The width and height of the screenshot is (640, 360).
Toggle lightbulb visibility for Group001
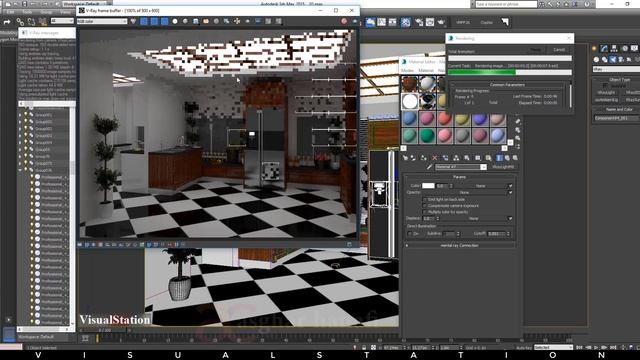coord(26,115)
